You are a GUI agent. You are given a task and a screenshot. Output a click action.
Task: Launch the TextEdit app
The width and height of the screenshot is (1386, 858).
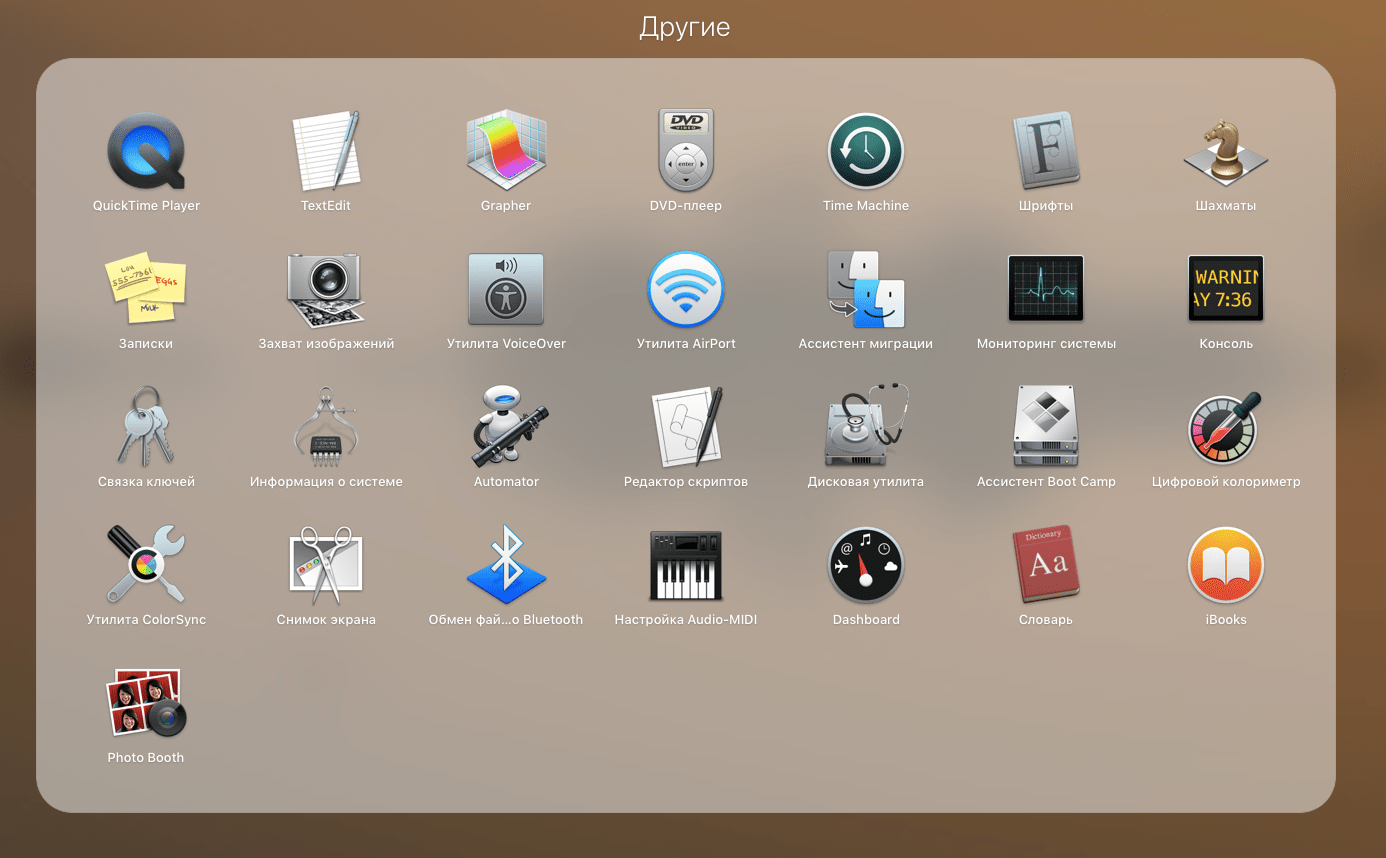(x=326, y=151)
